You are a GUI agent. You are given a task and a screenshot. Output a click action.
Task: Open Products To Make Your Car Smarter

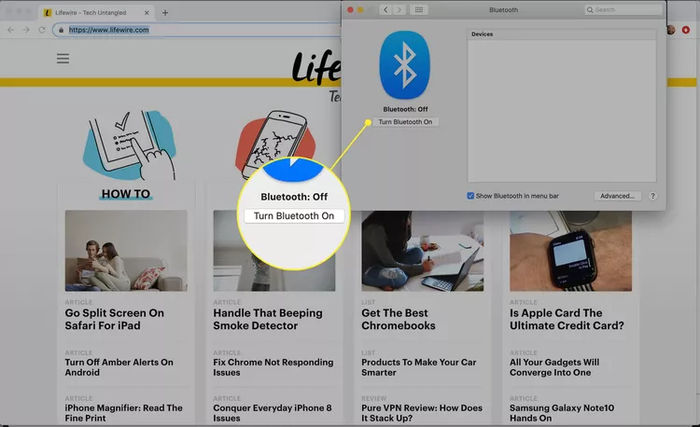click(419, 367)
